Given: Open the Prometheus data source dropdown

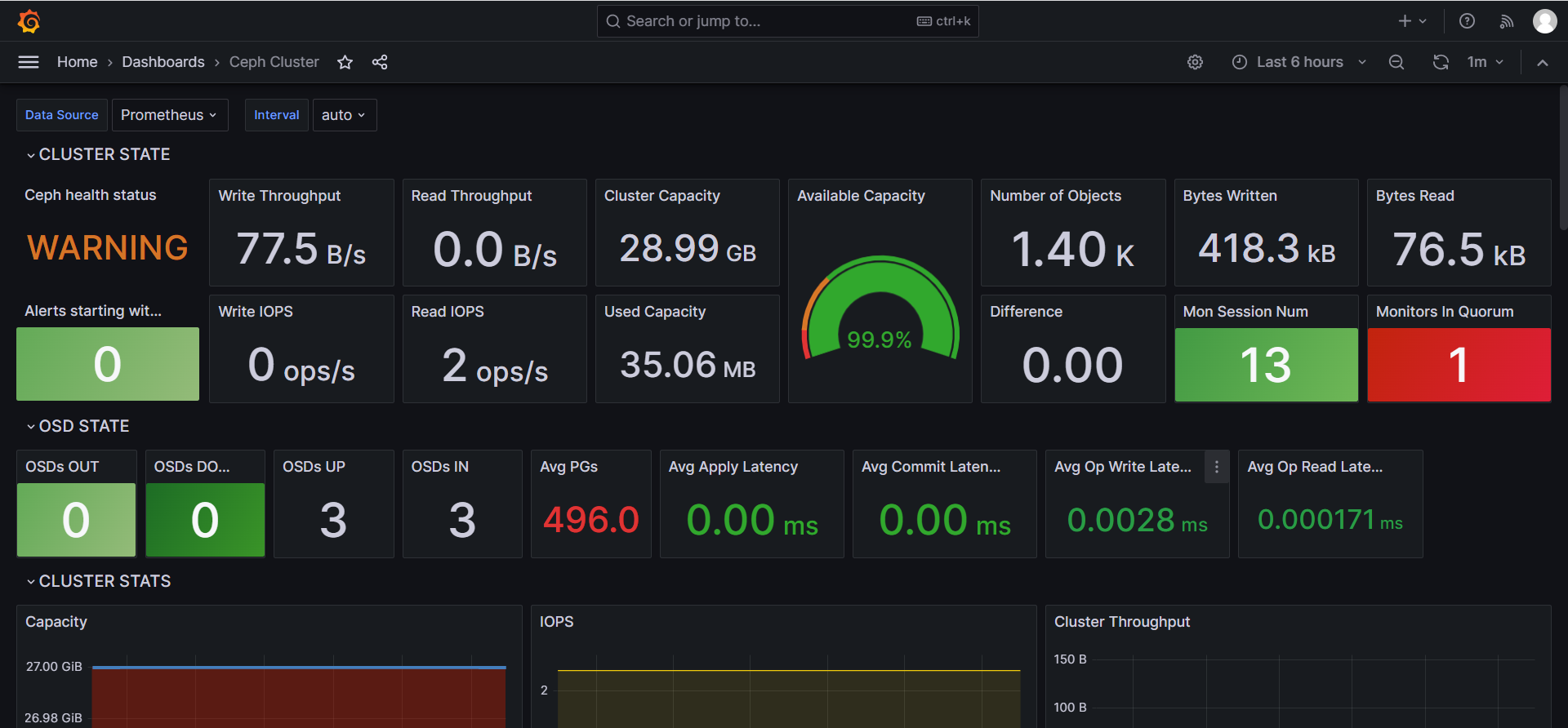Looking at the screenshot, I should point(170,115).
